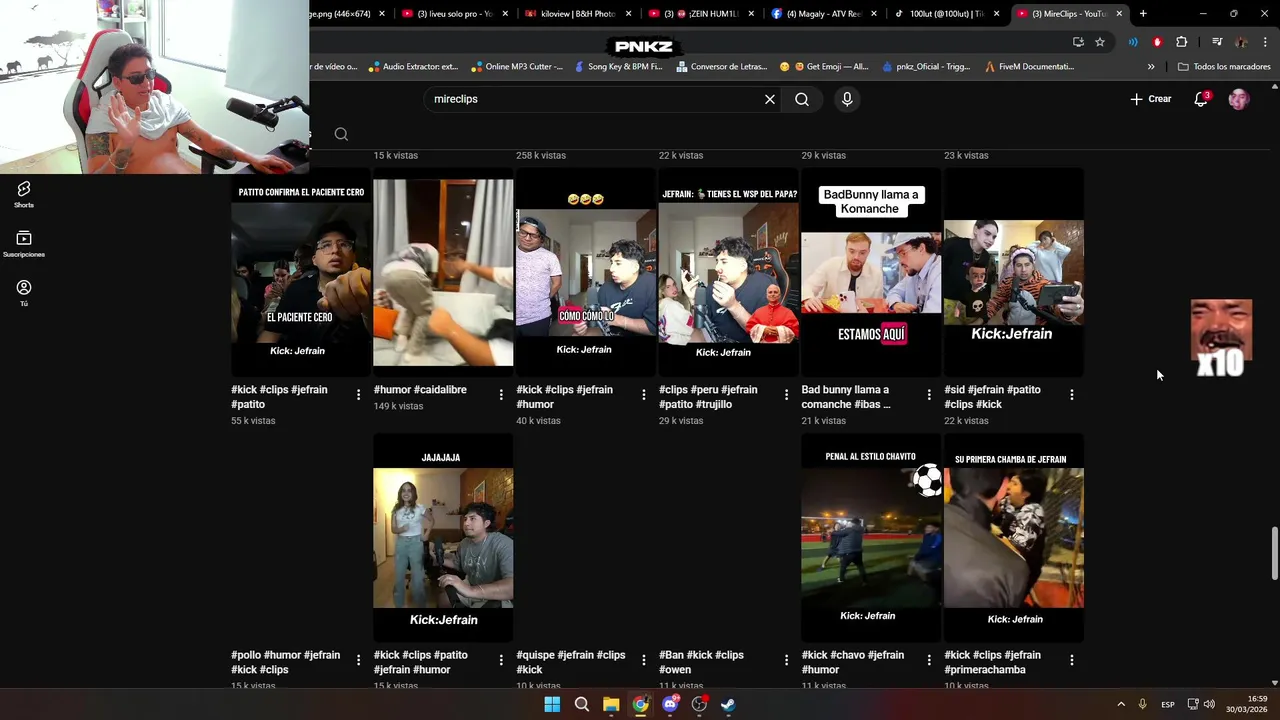Open options for Bad bunny llama a comanche
The height and width of the screenshot is (720, 1280).
tap(929, 395)
